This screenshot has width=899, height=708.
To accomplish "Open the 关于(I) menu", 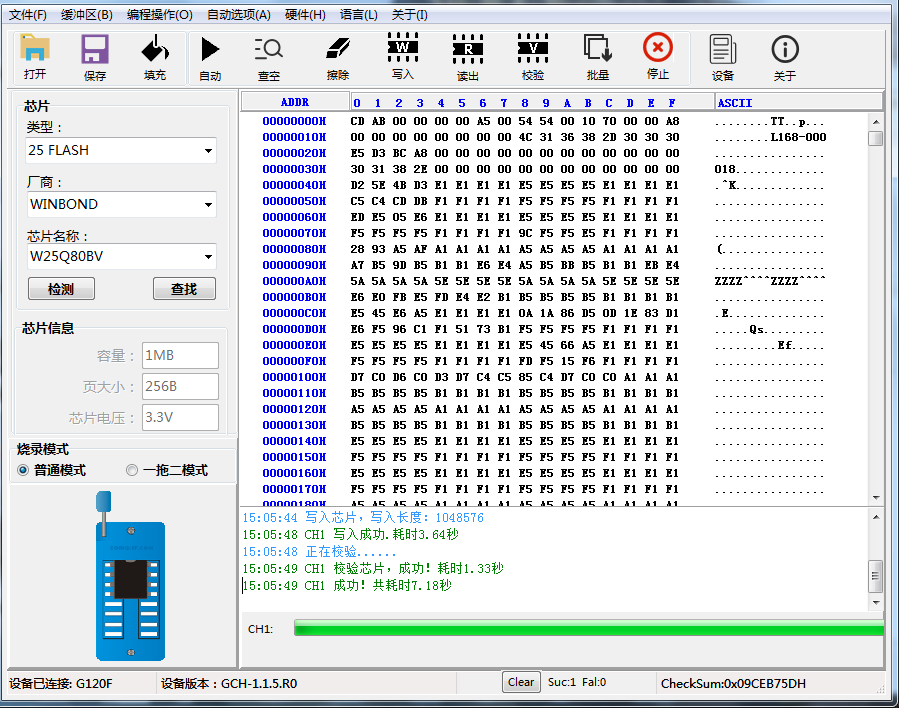I will (x=409, y=15).
